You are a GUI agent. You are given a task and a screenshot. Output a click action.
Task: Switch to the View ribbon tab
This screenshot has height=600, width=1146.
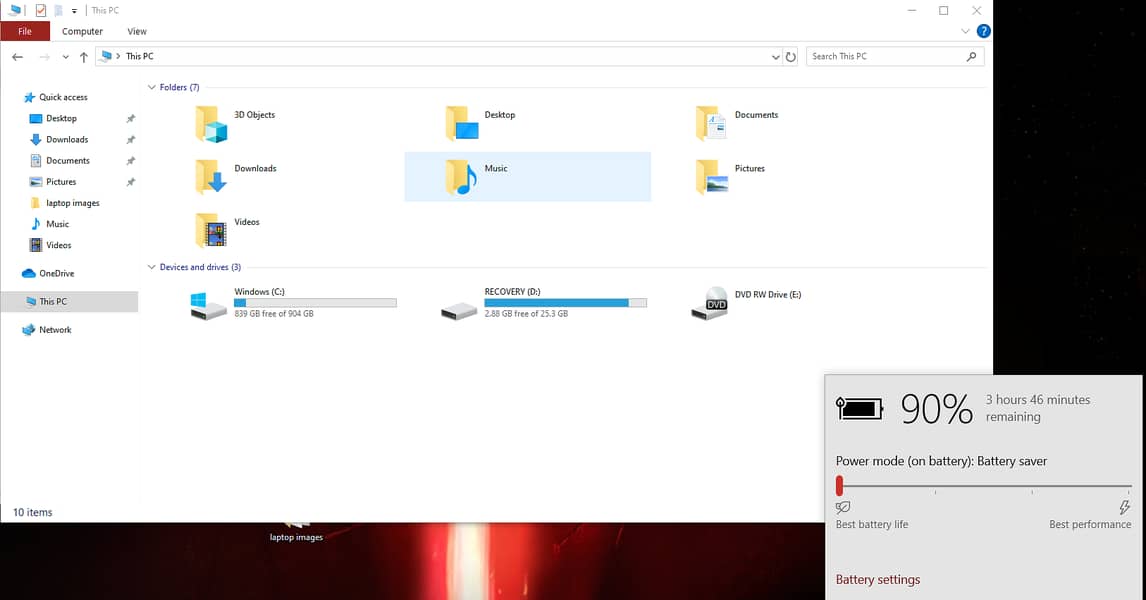(137, 32)
